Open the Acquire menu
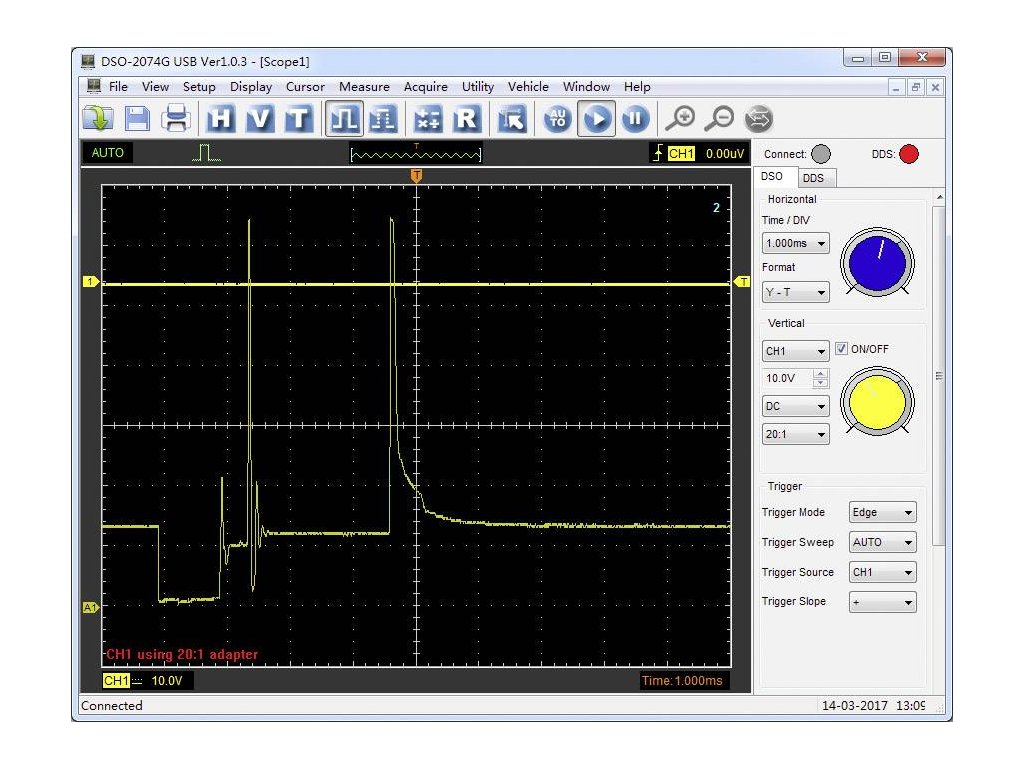The width and height of the screenshot is (1024, 768). pos(425,87)
